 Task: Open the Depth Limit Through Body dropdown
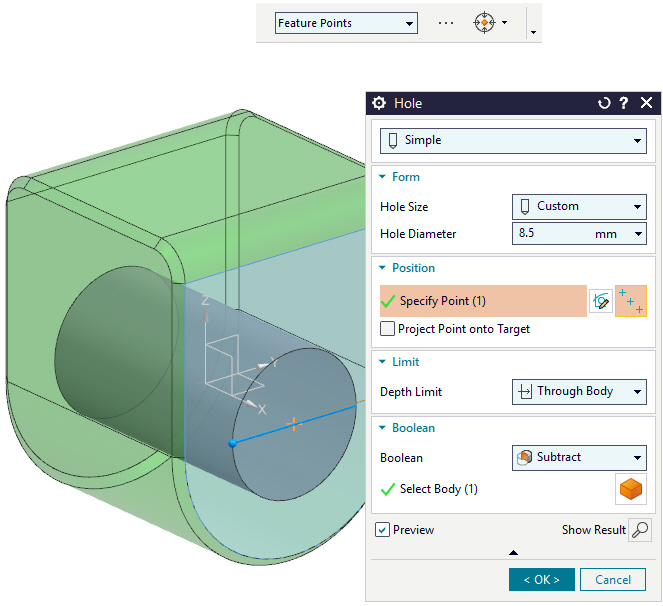[x=579, y=392]
